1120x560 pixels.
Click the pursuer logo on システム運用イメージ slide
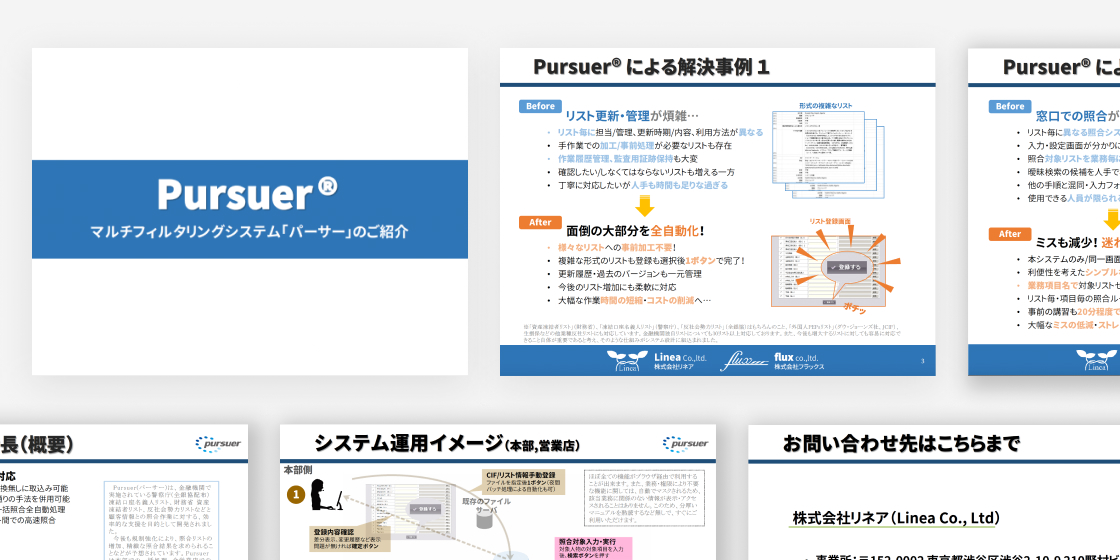pos(685,444)
